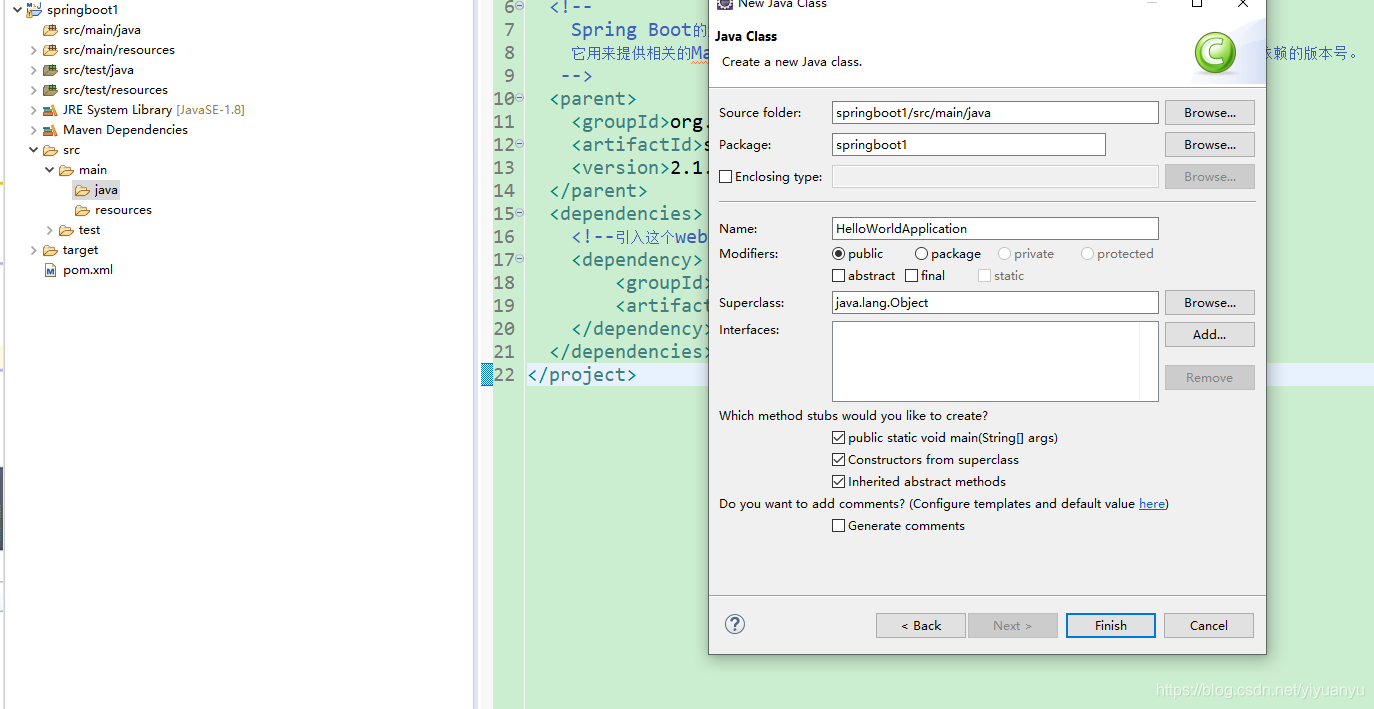This screenshot has width=1374, height=709.
Task: Click the src/test/java folder icon
Action: pos(50,70)
